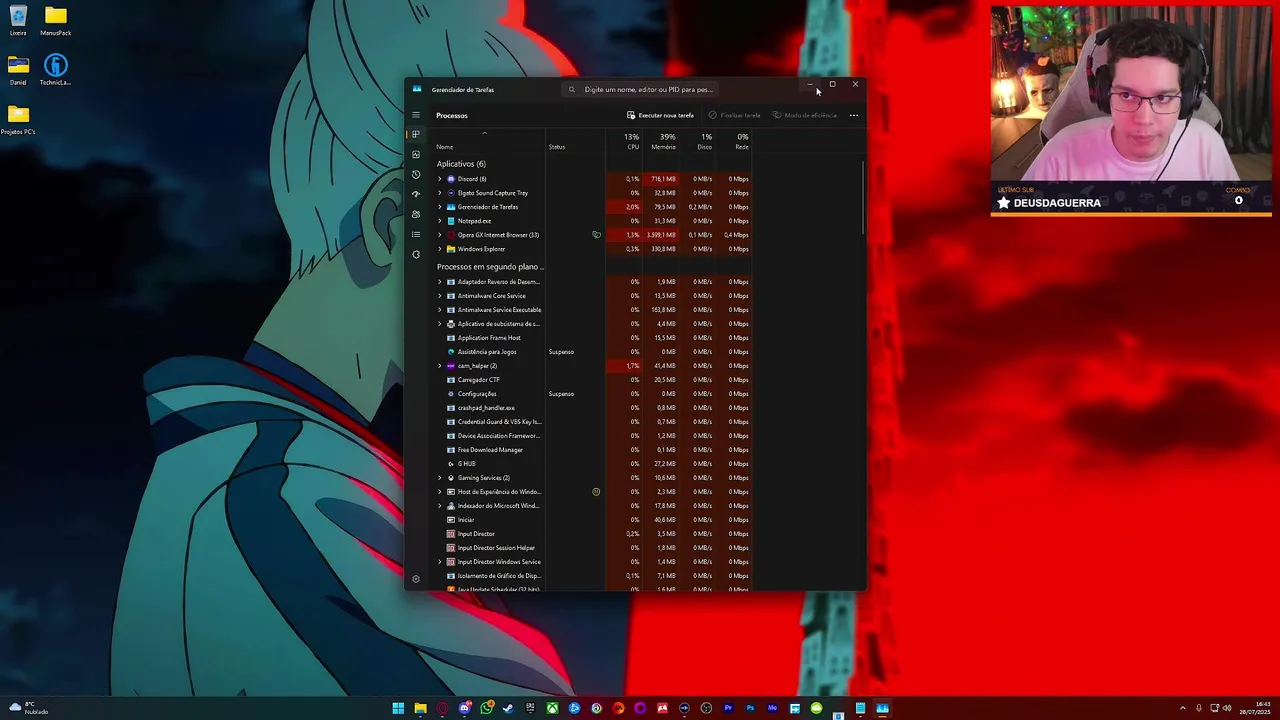Expand the Discord (6) process group

click(439, 179)
